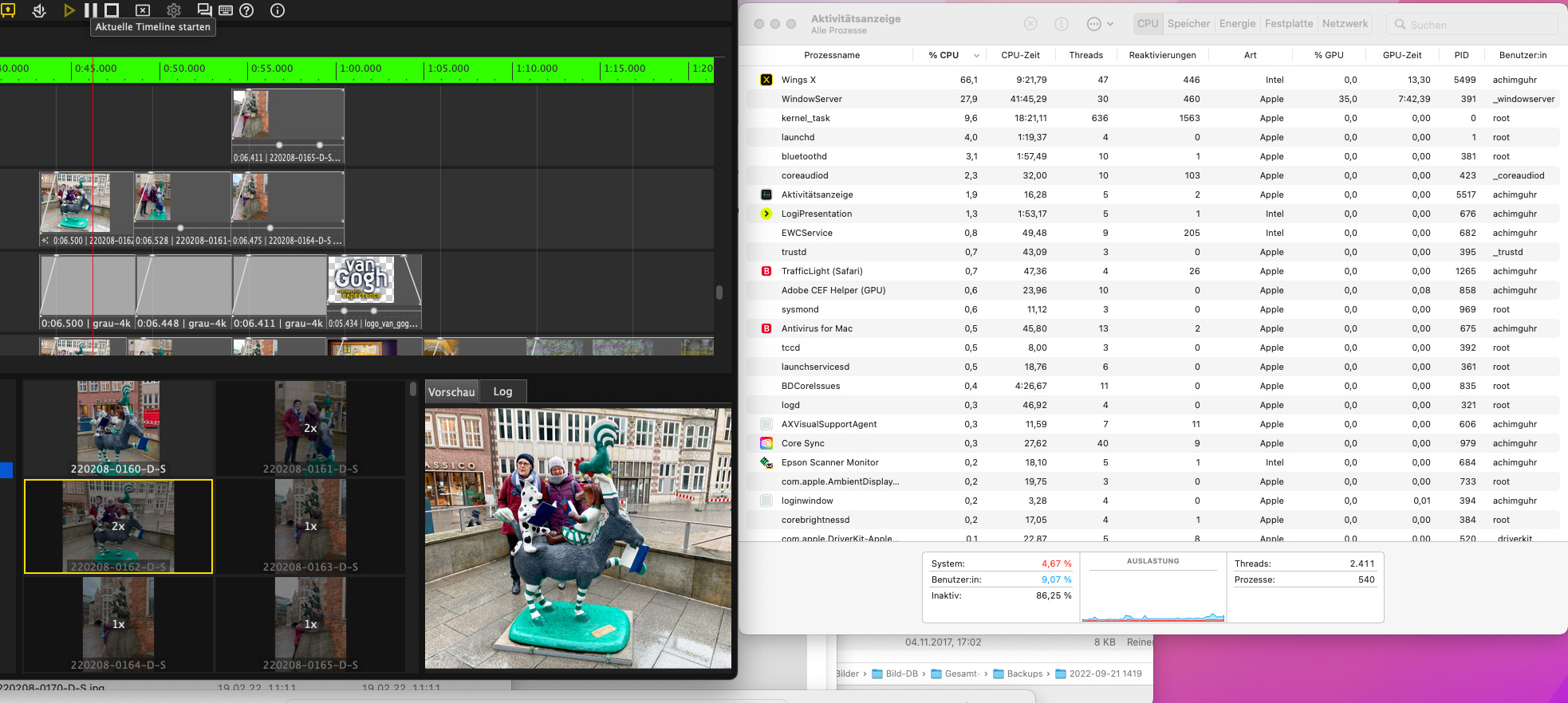Select thumbnail 220208-0163-D-S in media pool

coord(310,526)
